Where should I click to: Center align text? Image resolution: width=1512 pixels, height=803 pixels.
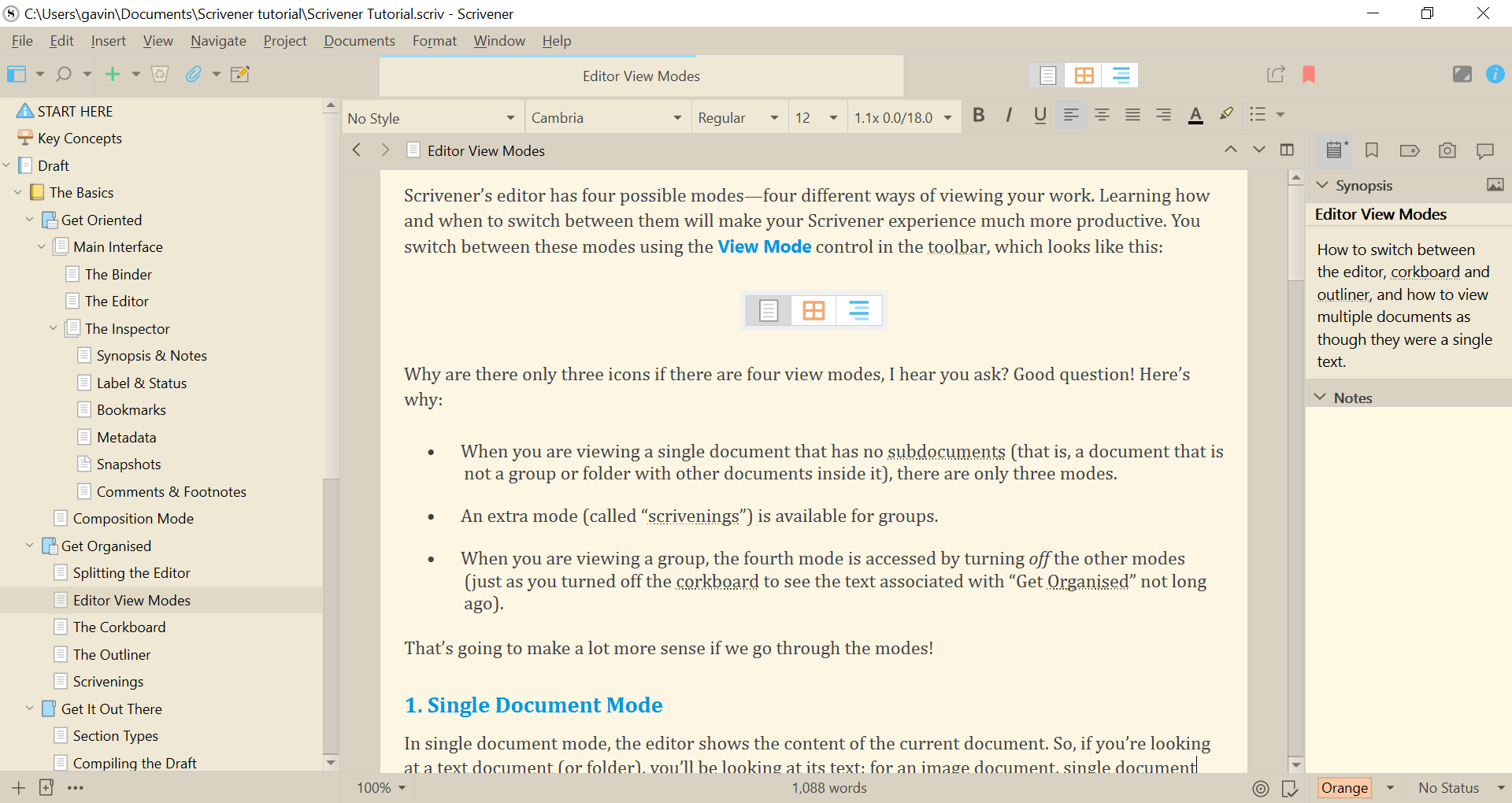coord(1102,115)
